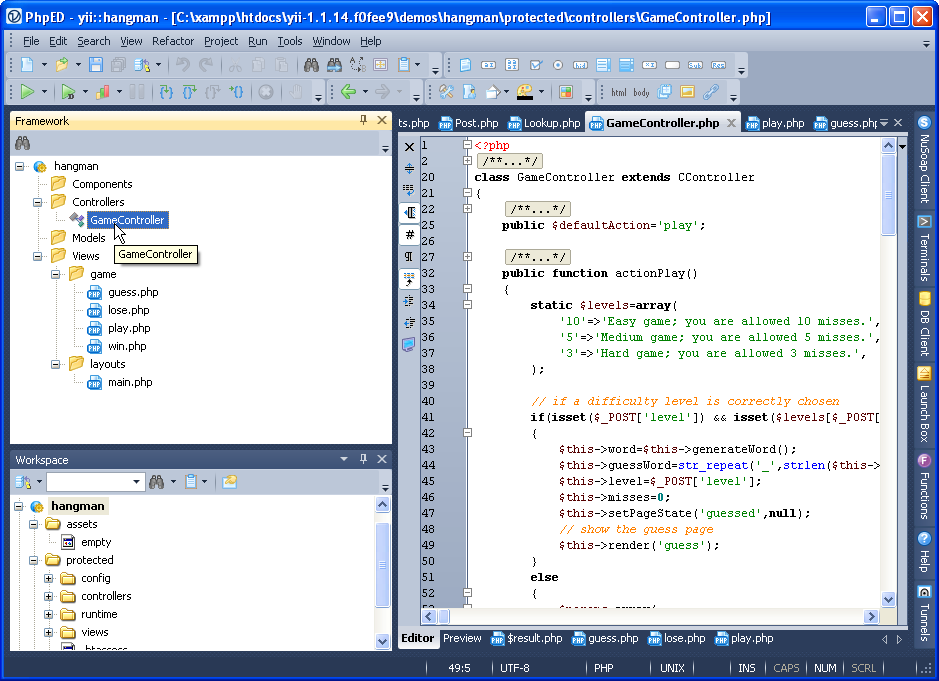Insert a hyperlink using the chain icon

[710, 92]
